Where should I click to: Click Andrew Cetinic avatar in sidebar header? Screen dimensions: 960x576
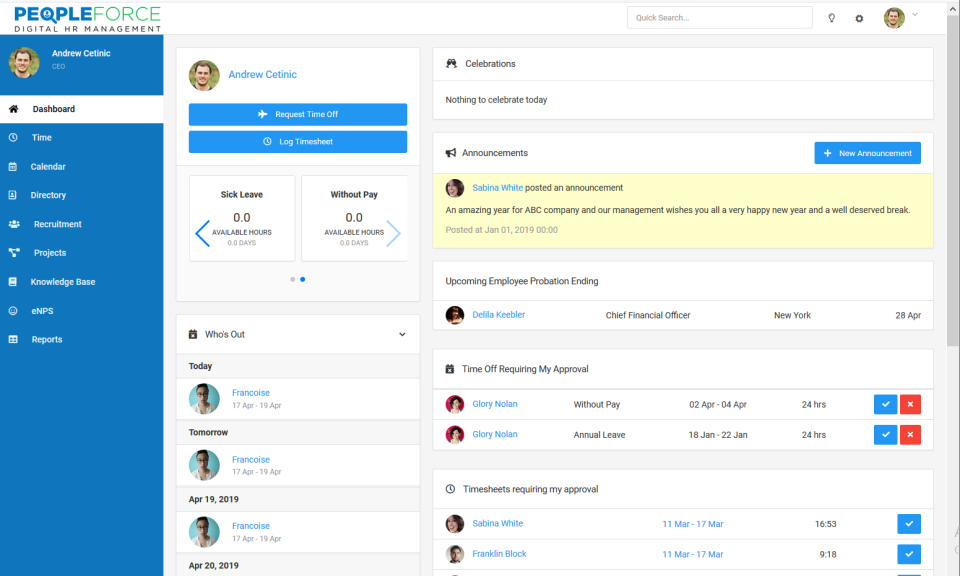click(x=24, y=62)
